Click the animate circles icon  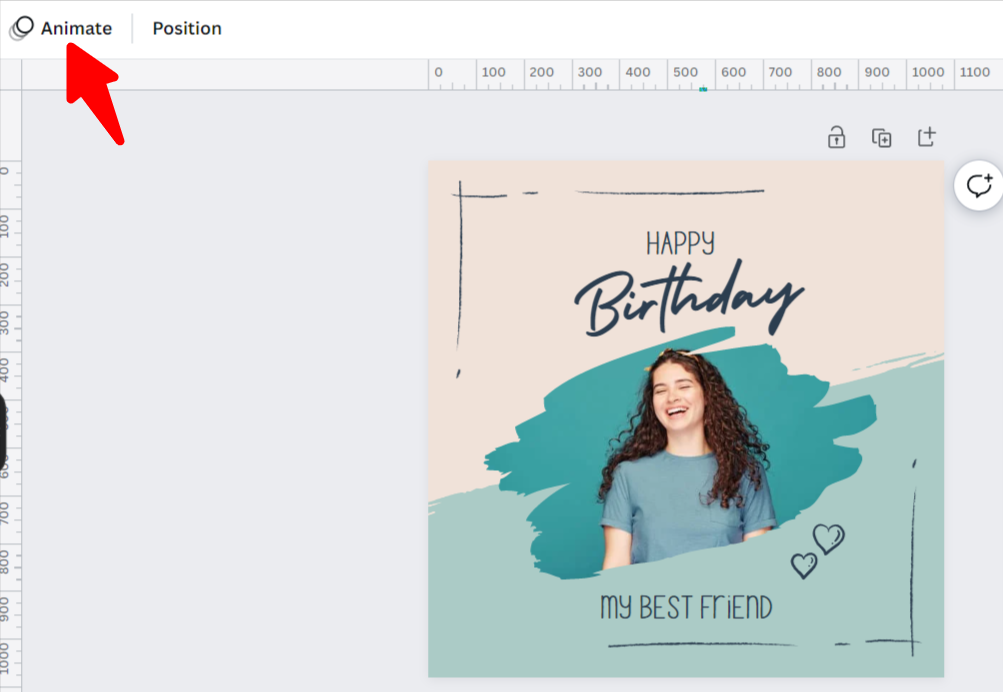pyautogui.click(x=22, y=28)
